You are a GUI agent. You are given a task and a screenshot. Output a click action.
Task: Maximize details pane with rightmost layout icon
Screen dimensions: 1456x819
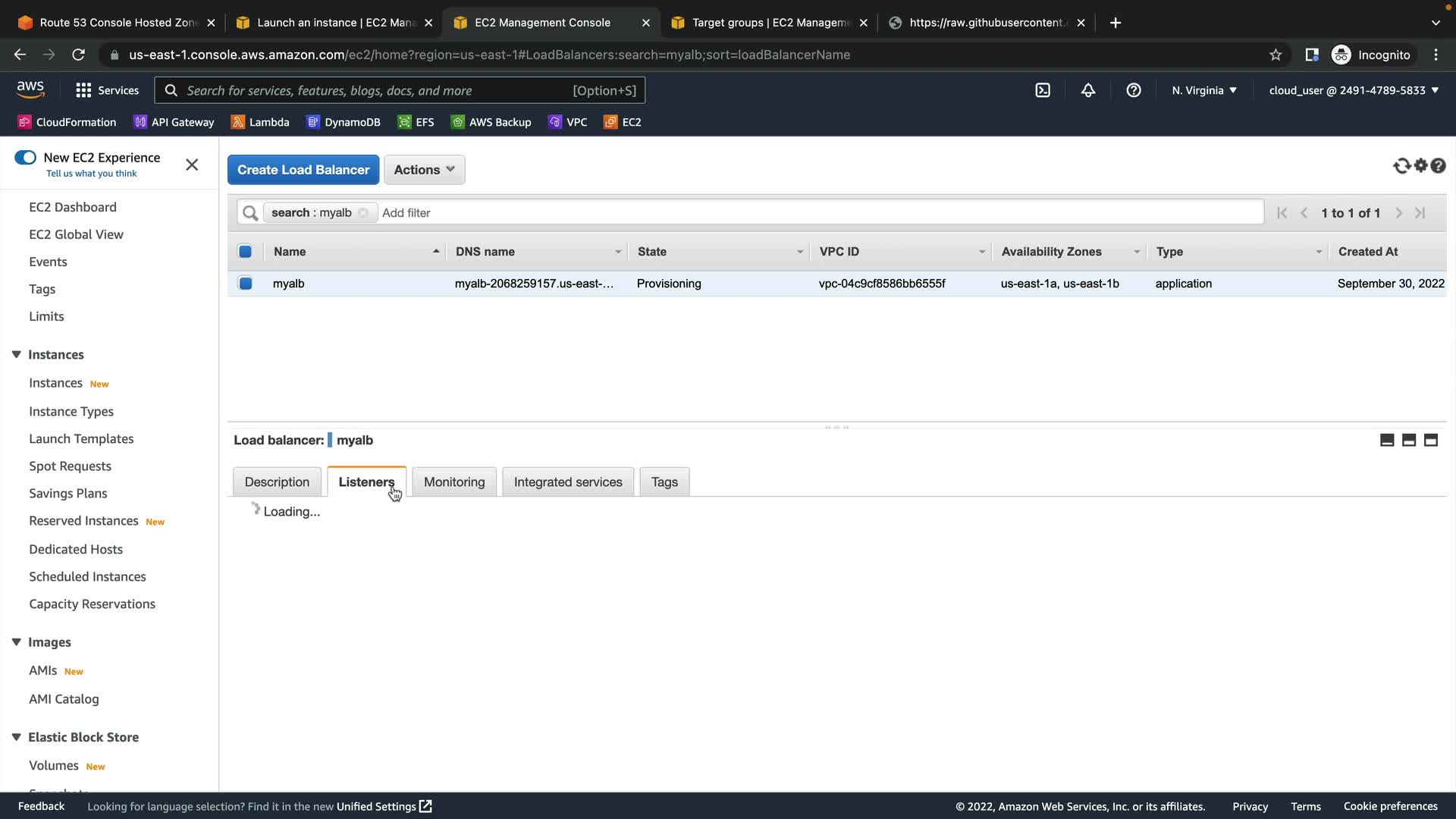[x=1431, y=441]
